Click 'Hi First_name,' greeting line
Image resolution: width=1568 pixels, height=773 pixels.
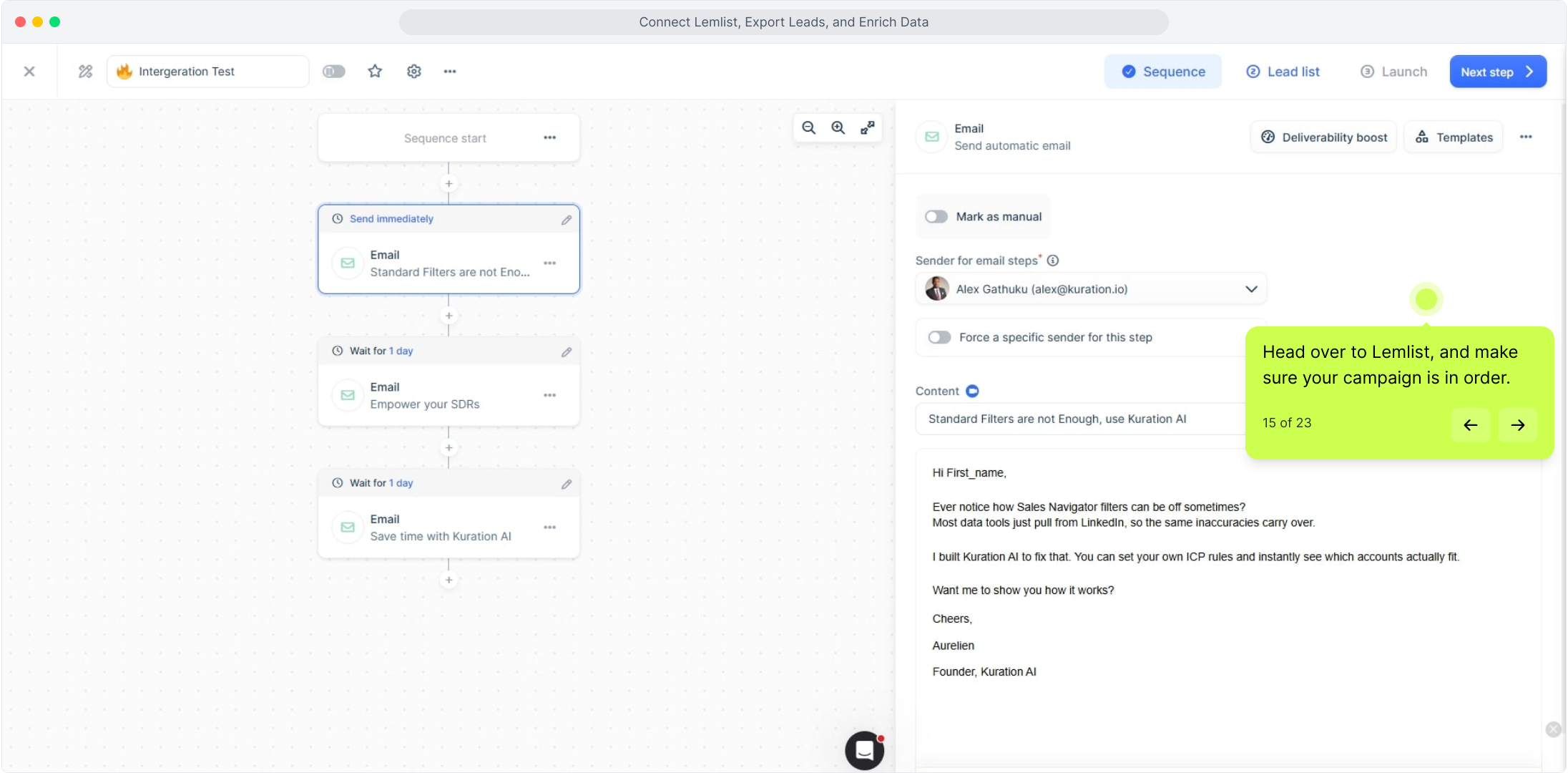pyautogui.click(x=969, y=473)
